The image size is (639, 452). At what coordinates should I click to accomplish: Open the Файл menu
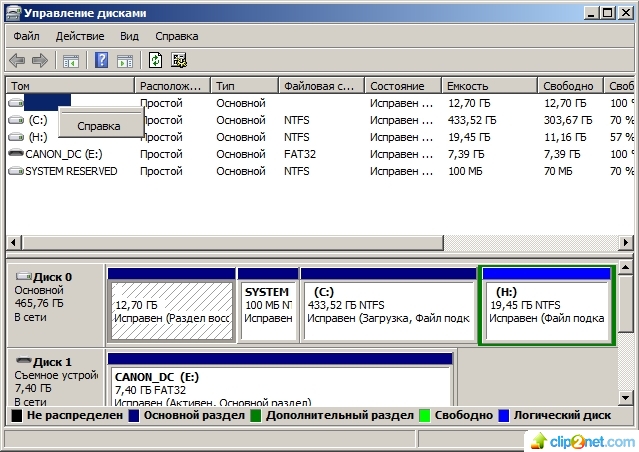(x=25, y=35)
